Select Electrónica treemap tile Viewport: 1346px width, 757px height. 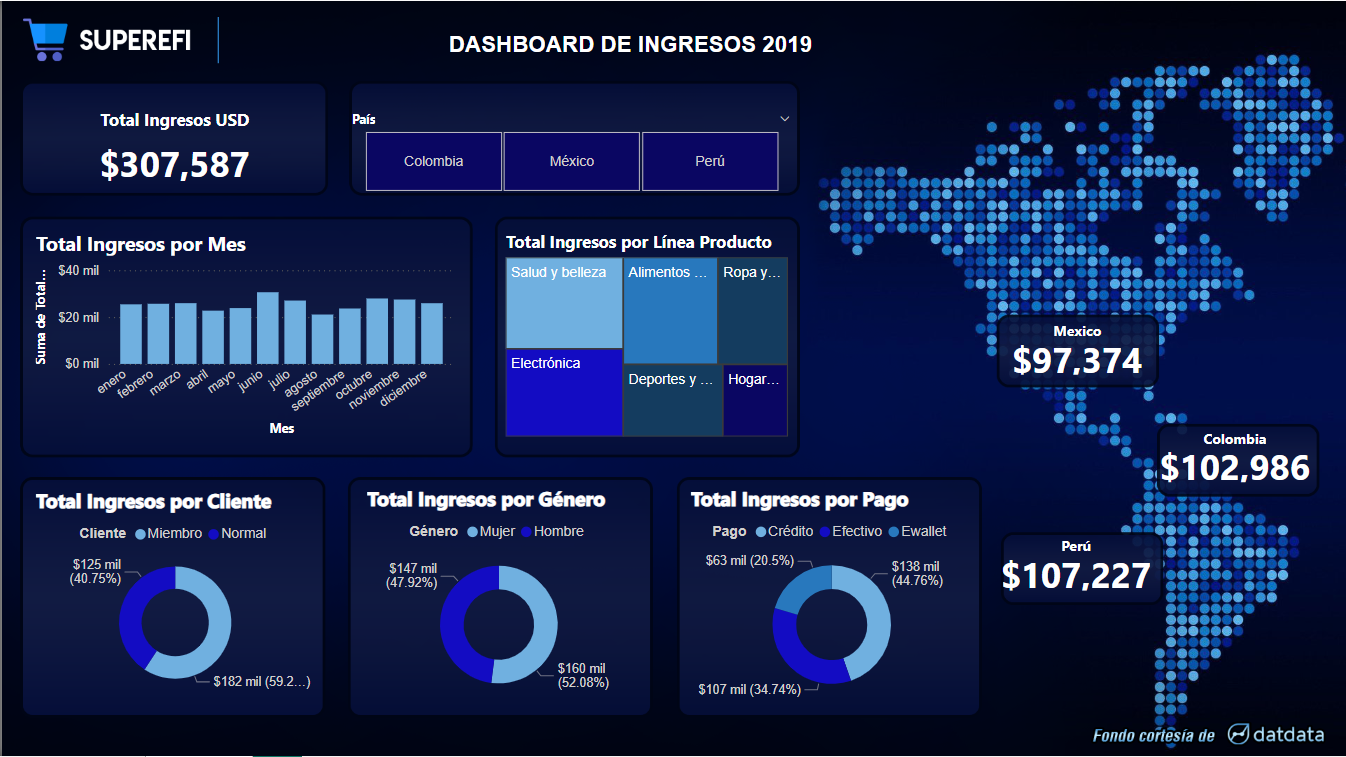click(x=564, y=392)
